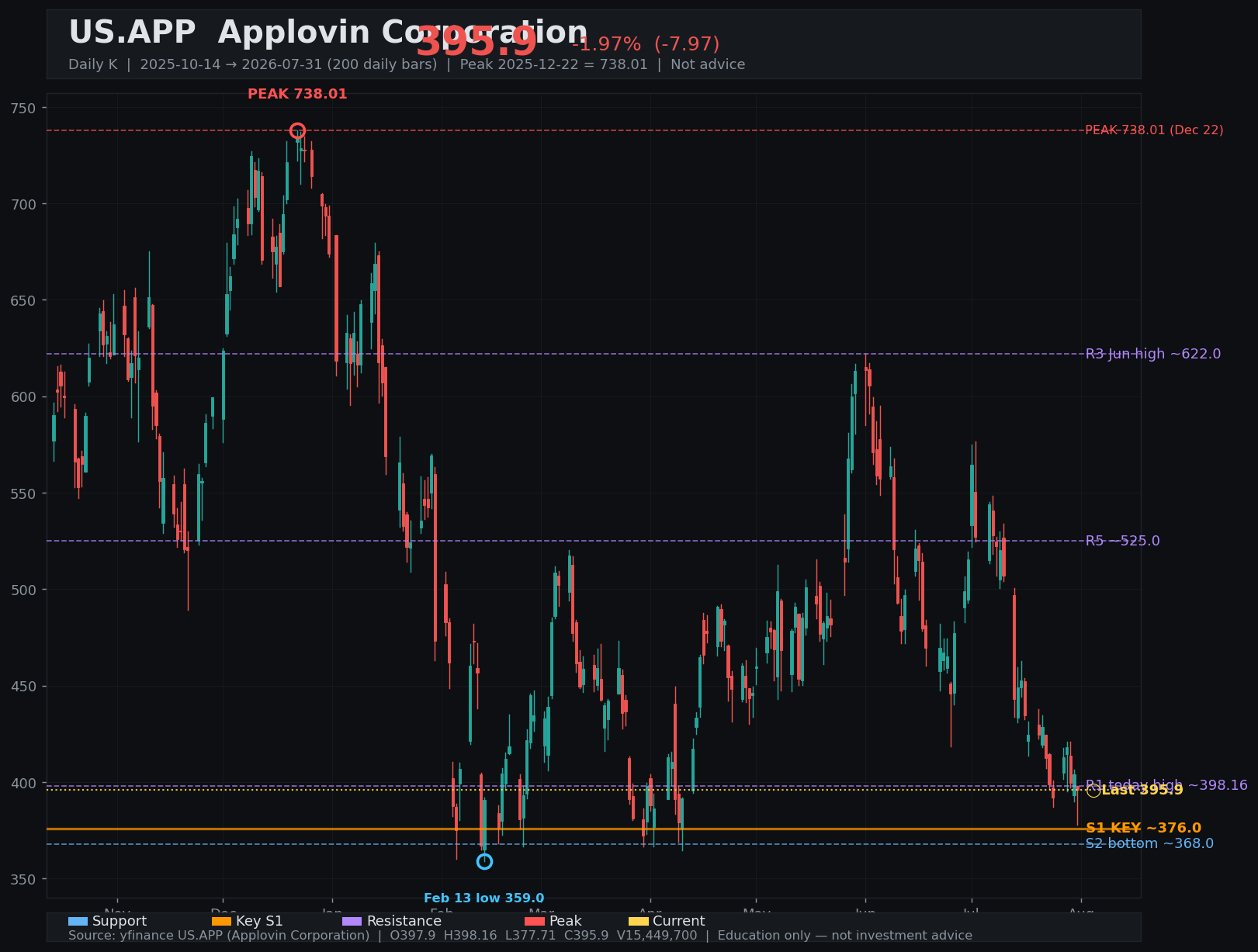Select the 'Key S1' legend label
This screenshot has height=952, width=1258.
(259, 922)
